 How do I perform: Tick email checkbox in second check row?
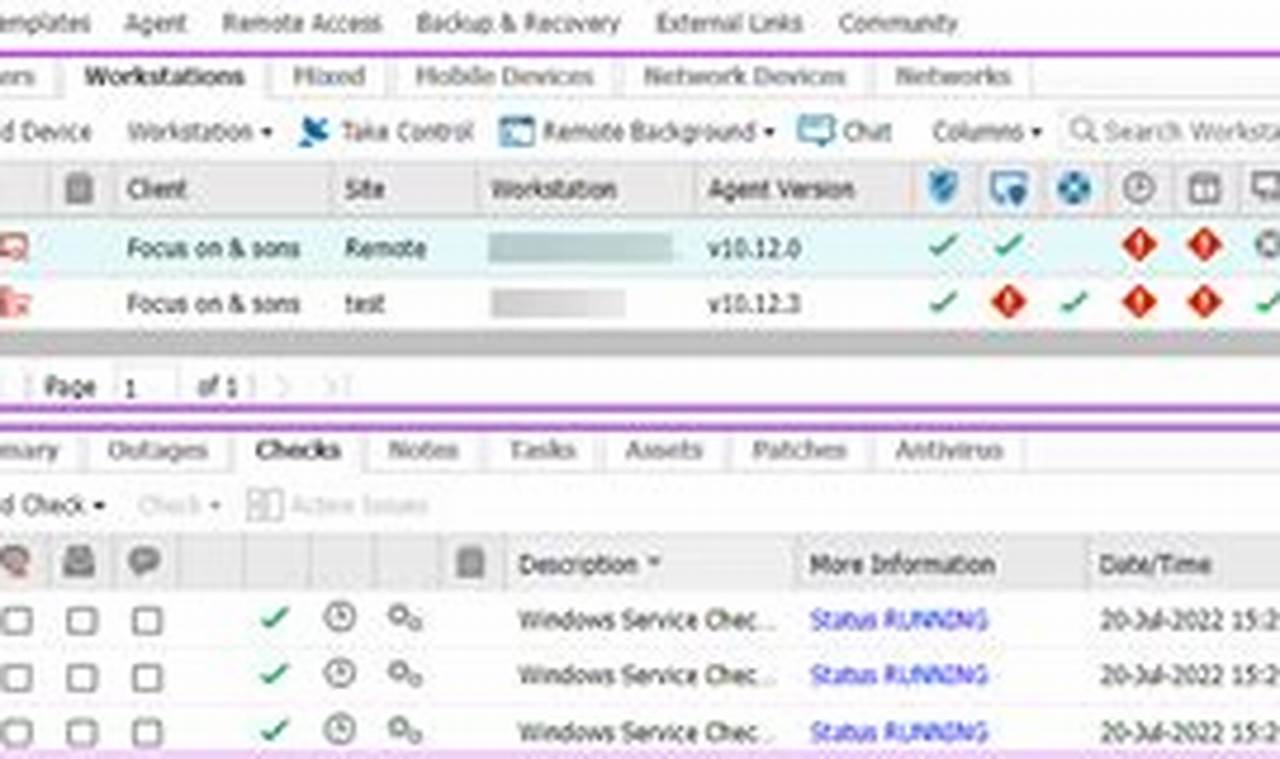click(x=81, y=678)
